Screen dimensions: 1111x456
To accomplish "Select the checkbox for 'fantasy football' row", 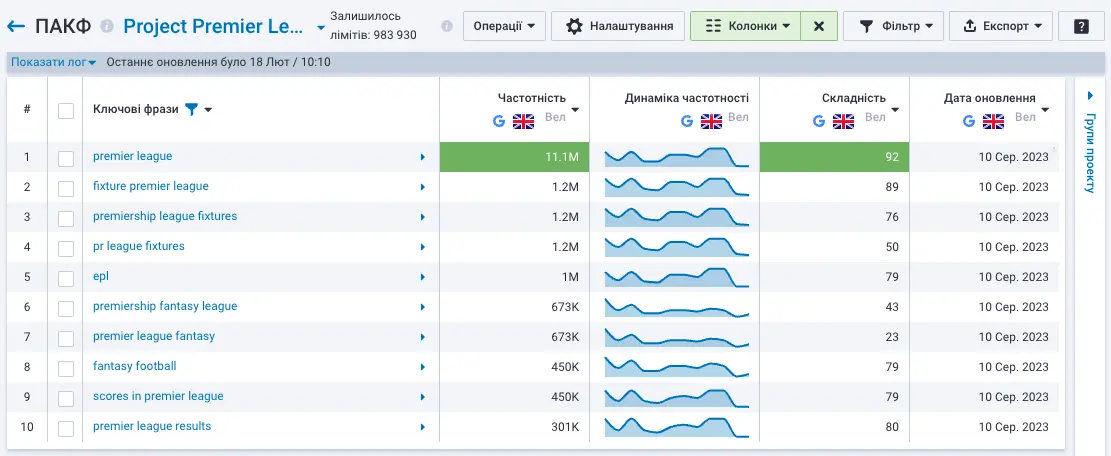I will [x=66, y=367].
